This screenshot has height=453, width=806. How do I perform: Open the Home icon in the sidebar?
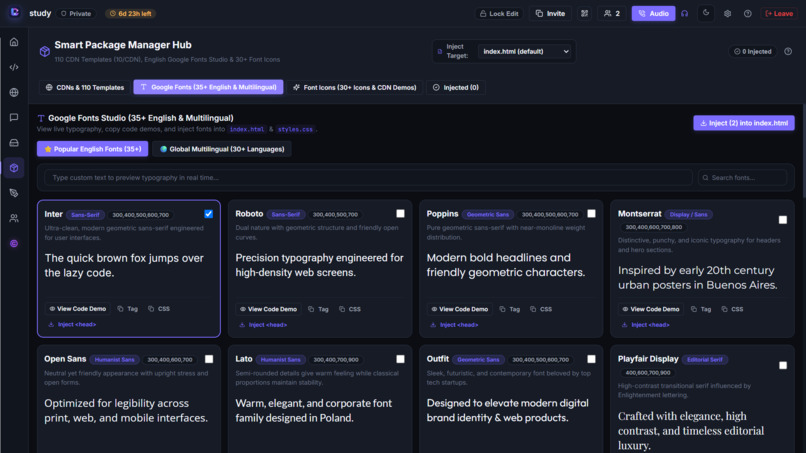(14, 42)
